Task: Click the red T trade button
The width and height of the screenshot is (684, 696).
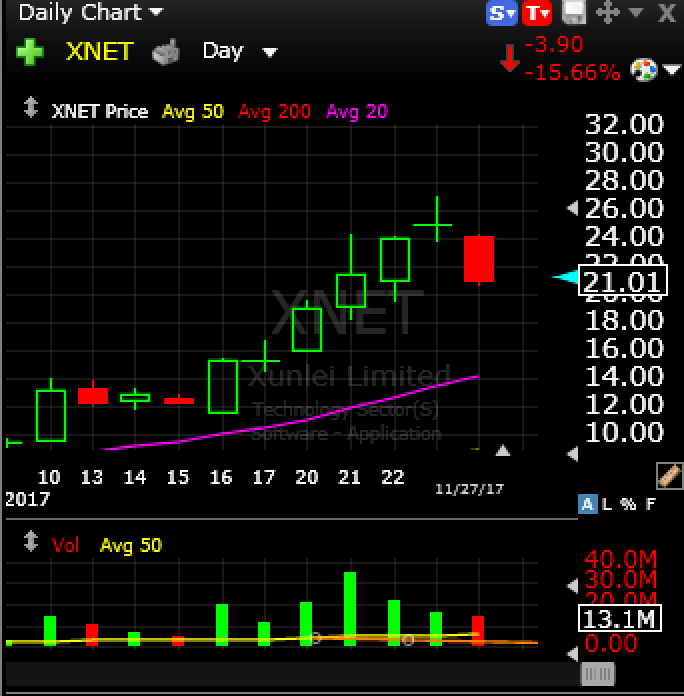Action: [x=537, y=13]
